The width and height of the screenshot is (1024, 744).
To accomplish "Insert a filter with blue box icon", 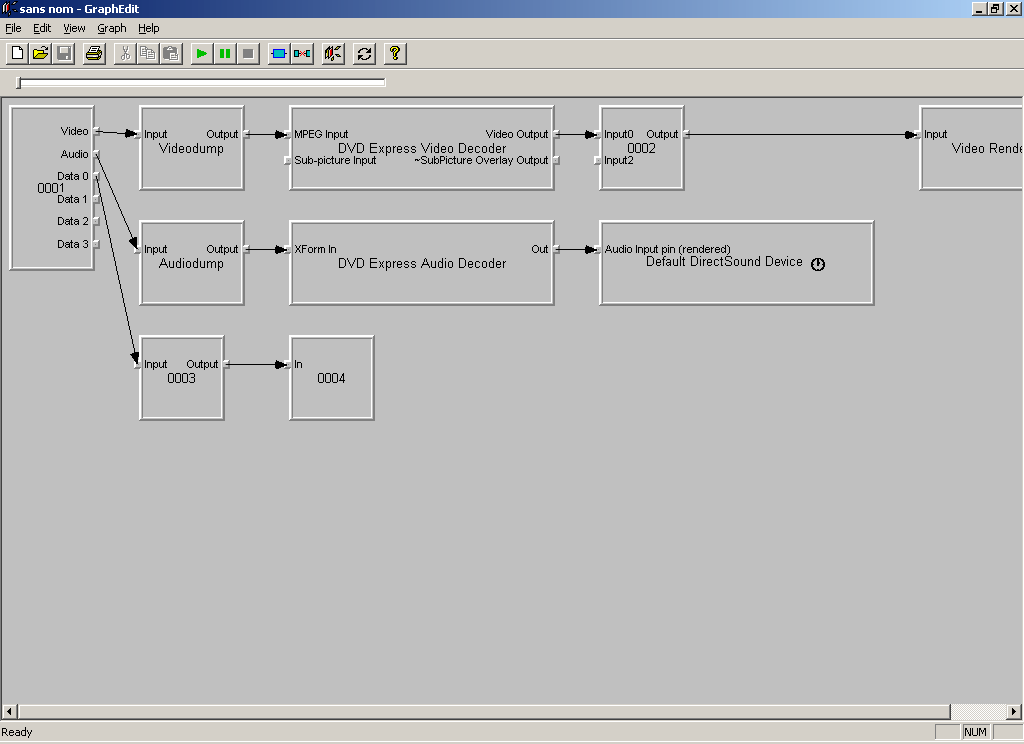I will point(279,54).
